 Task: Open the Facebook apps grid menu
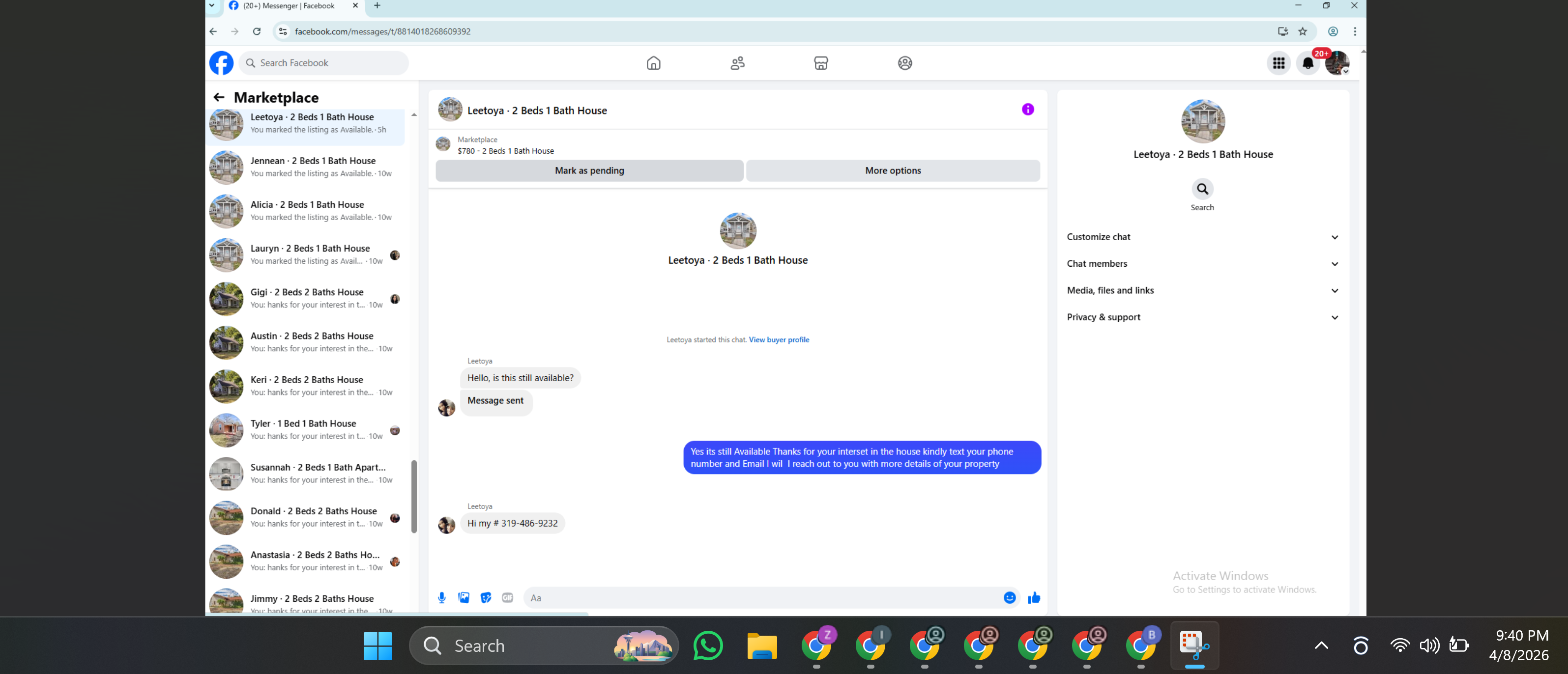[1278, 63]
